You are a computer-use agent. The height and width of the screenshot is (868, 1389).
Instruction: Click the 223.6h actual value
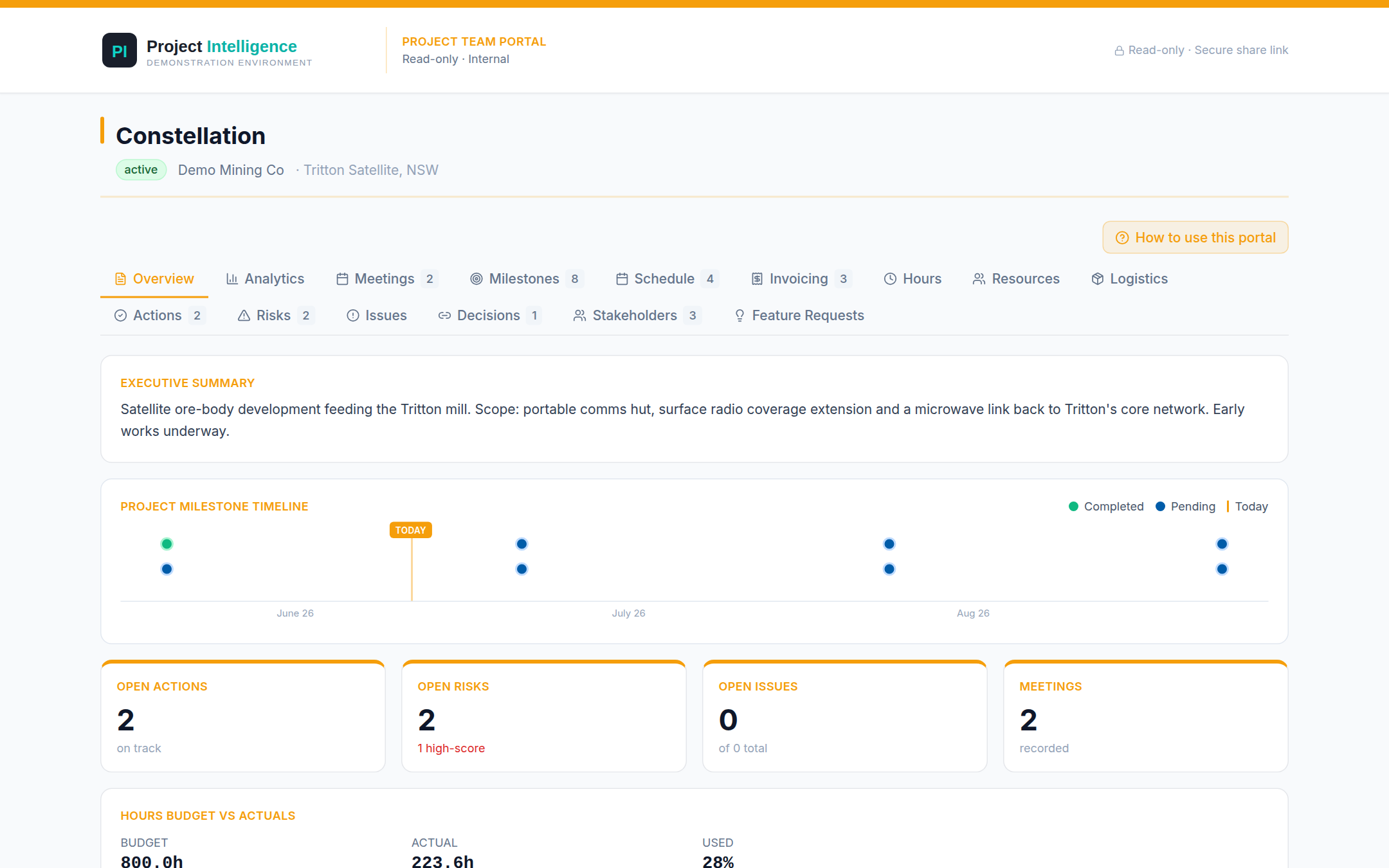click(x=442, y=862)
